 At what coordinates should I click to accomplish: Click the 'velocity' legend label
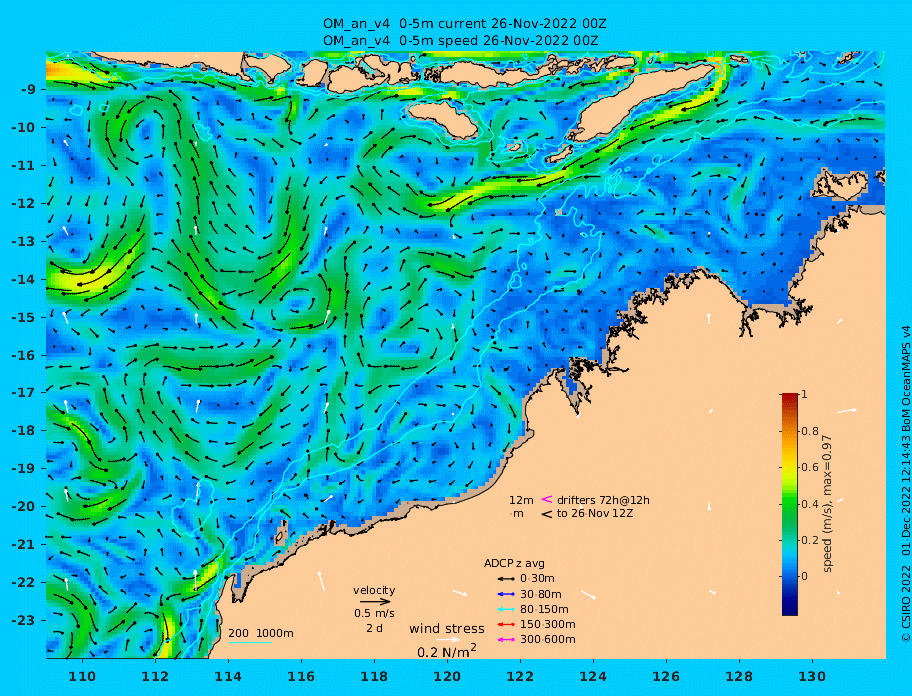[374, 590]
